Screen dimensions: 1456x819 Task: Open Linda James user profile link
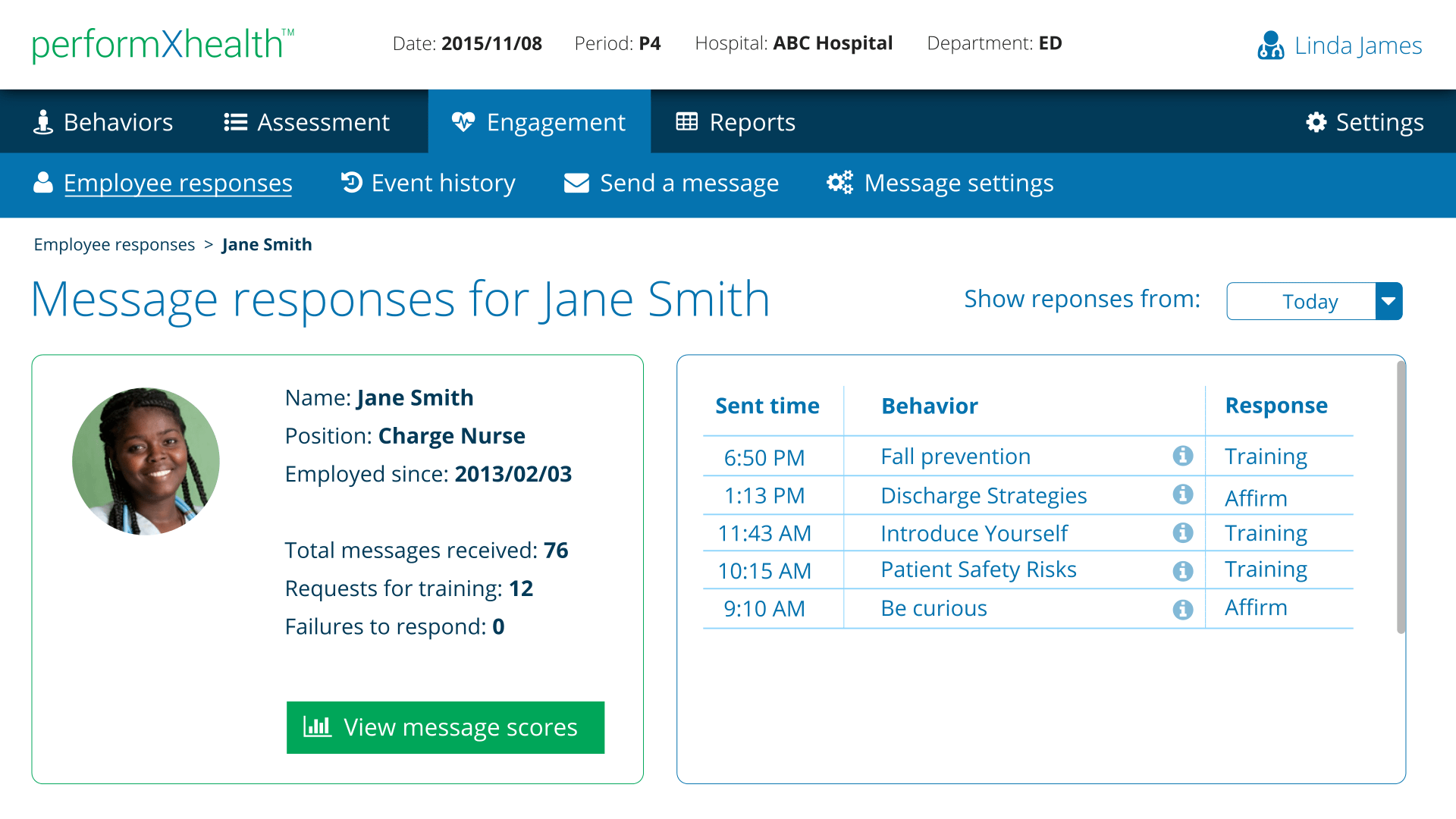point(1340,45)
